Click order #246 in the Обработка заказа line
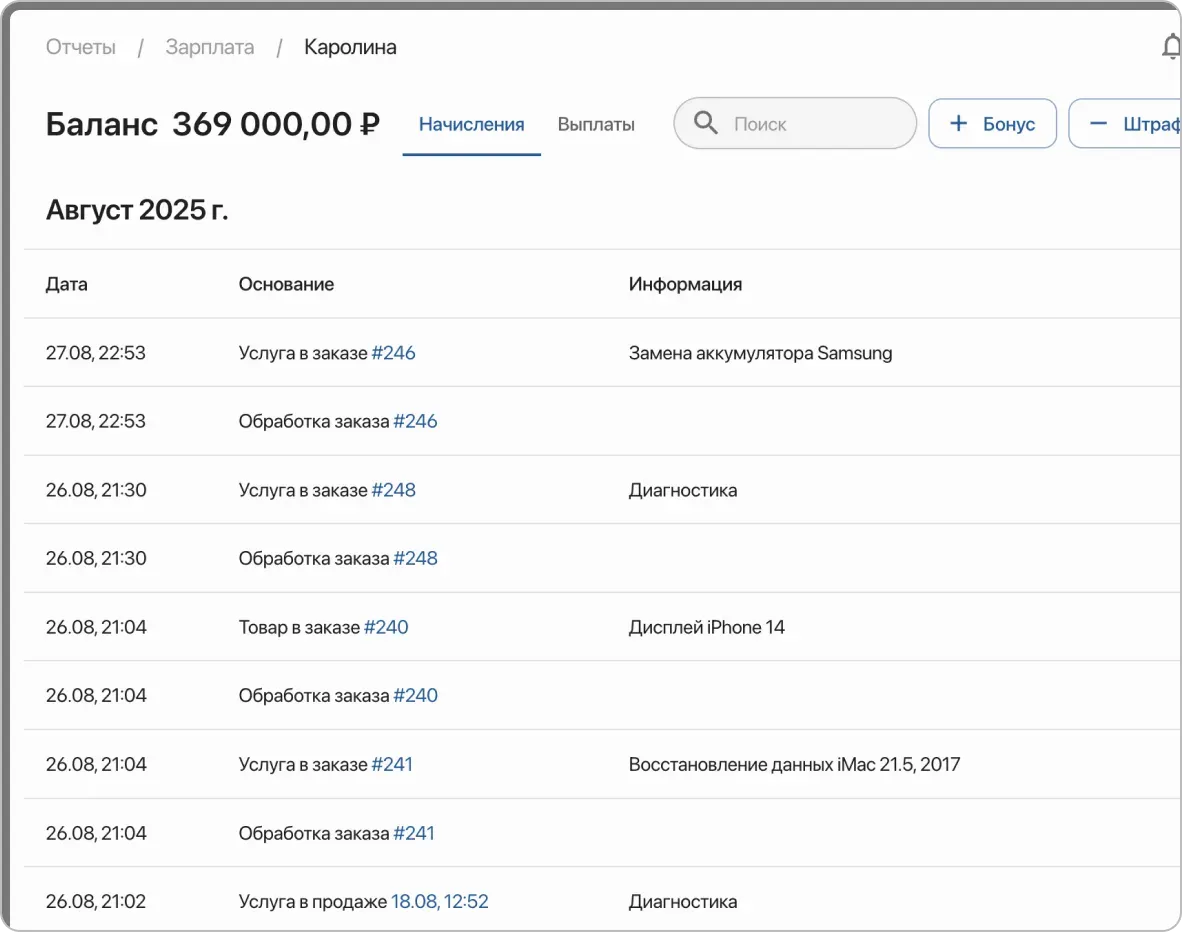This screenshot has height=932, width=1182. 418,421
